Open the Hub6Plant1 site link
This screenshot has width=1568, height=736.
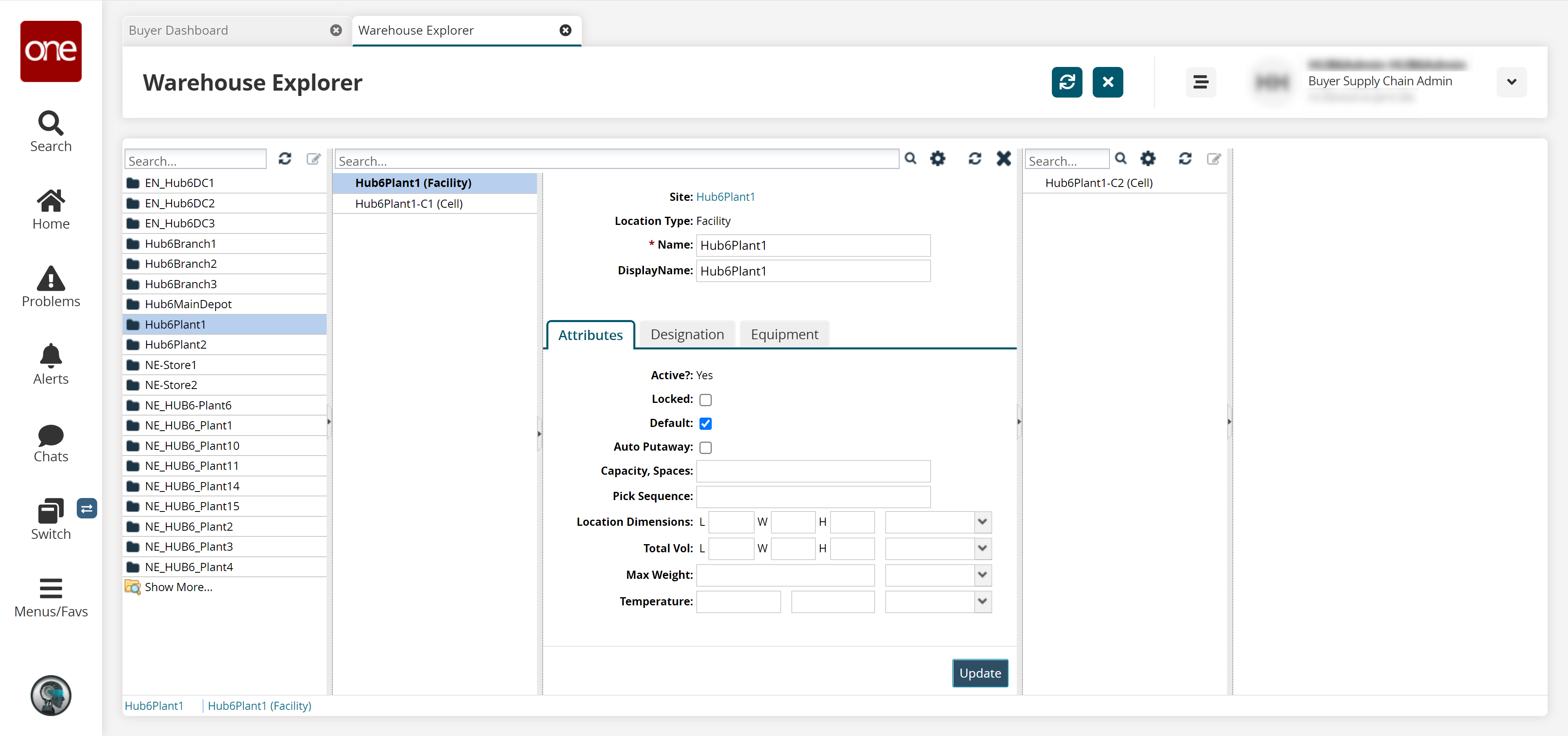coord(725,196)
